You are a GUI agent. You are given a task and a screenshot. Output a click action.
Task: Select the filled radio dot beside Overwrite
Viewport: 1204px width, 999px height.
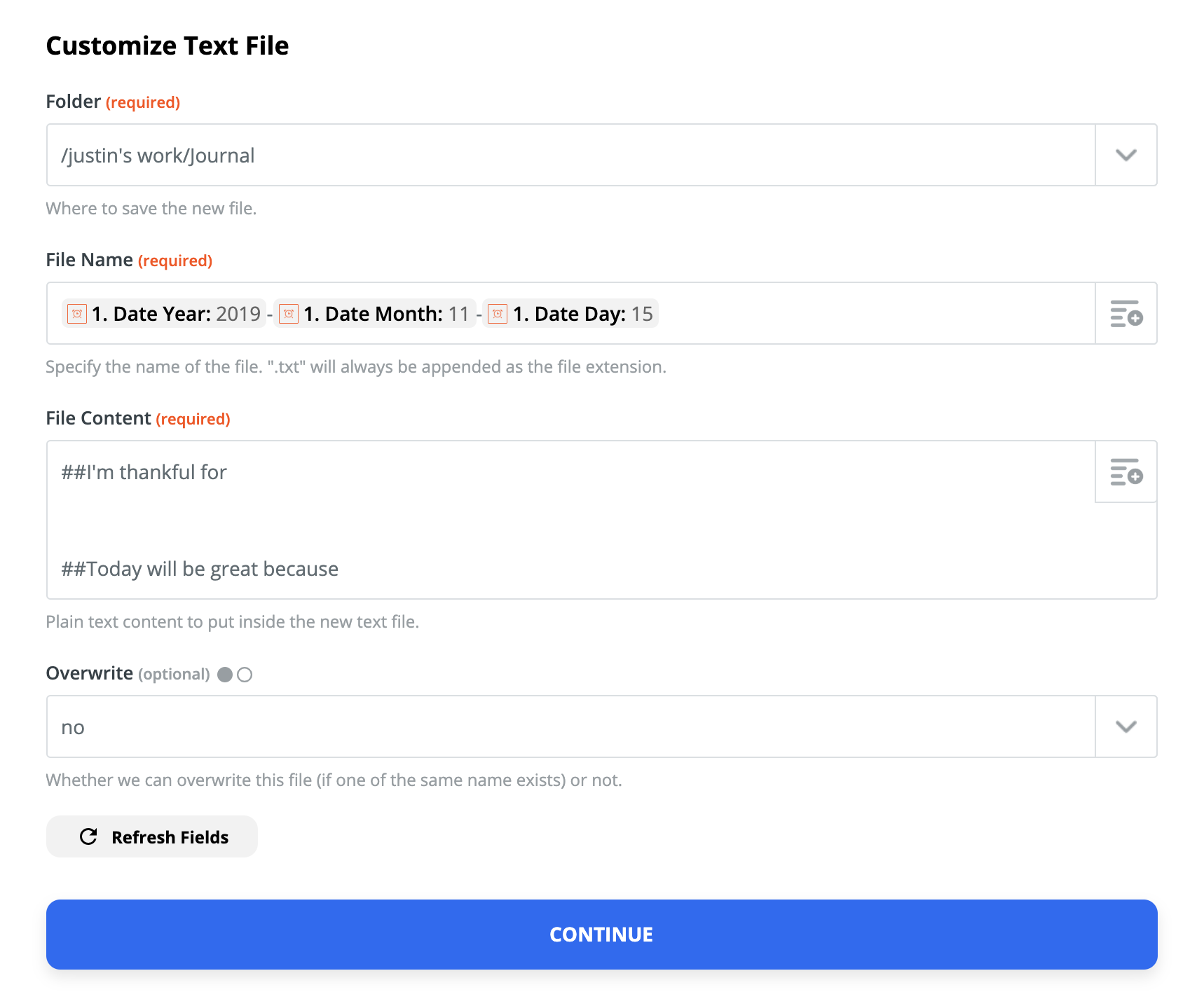click(225, 675)
